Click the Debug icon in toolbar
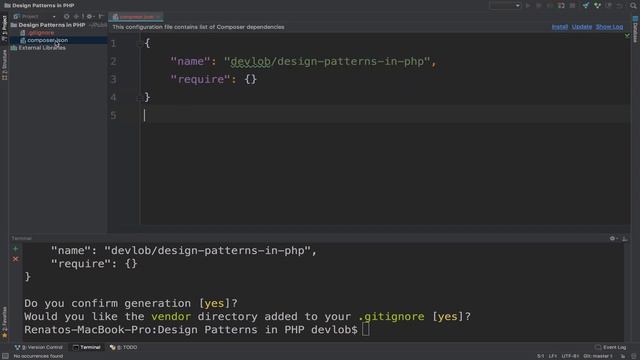640x360 pixels. coord(539,5)
